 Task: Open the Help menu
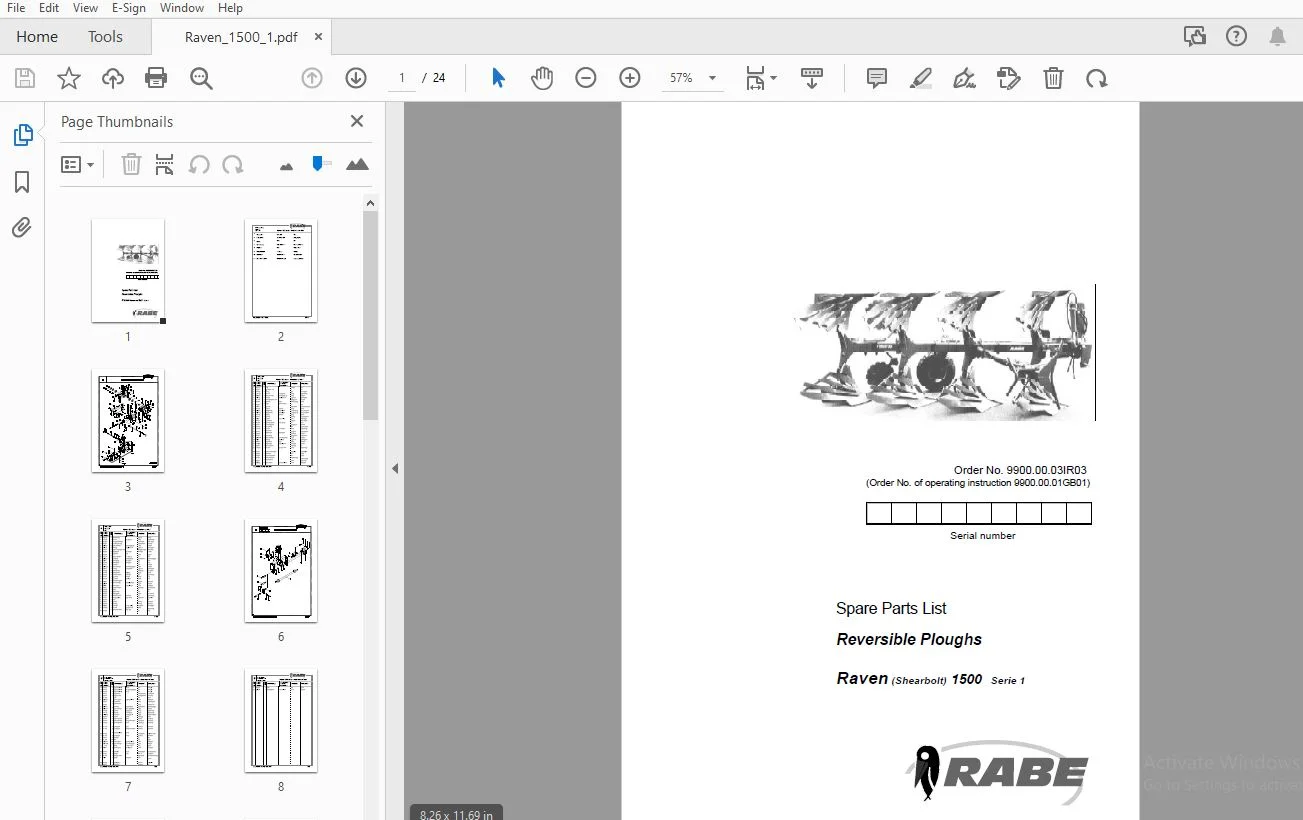[x=230, y=8]
